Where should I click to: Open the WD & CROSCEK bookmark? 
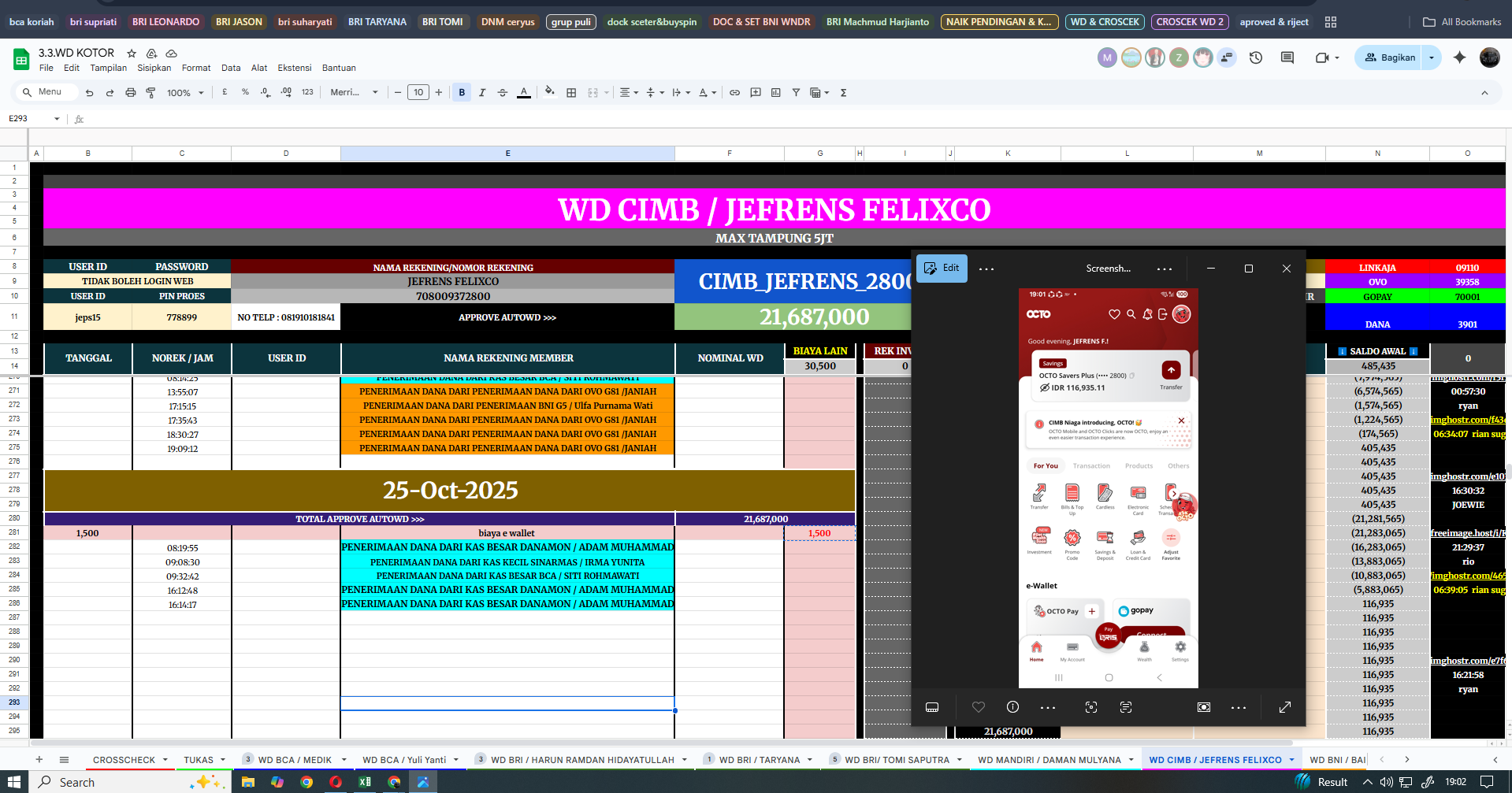1105,21
